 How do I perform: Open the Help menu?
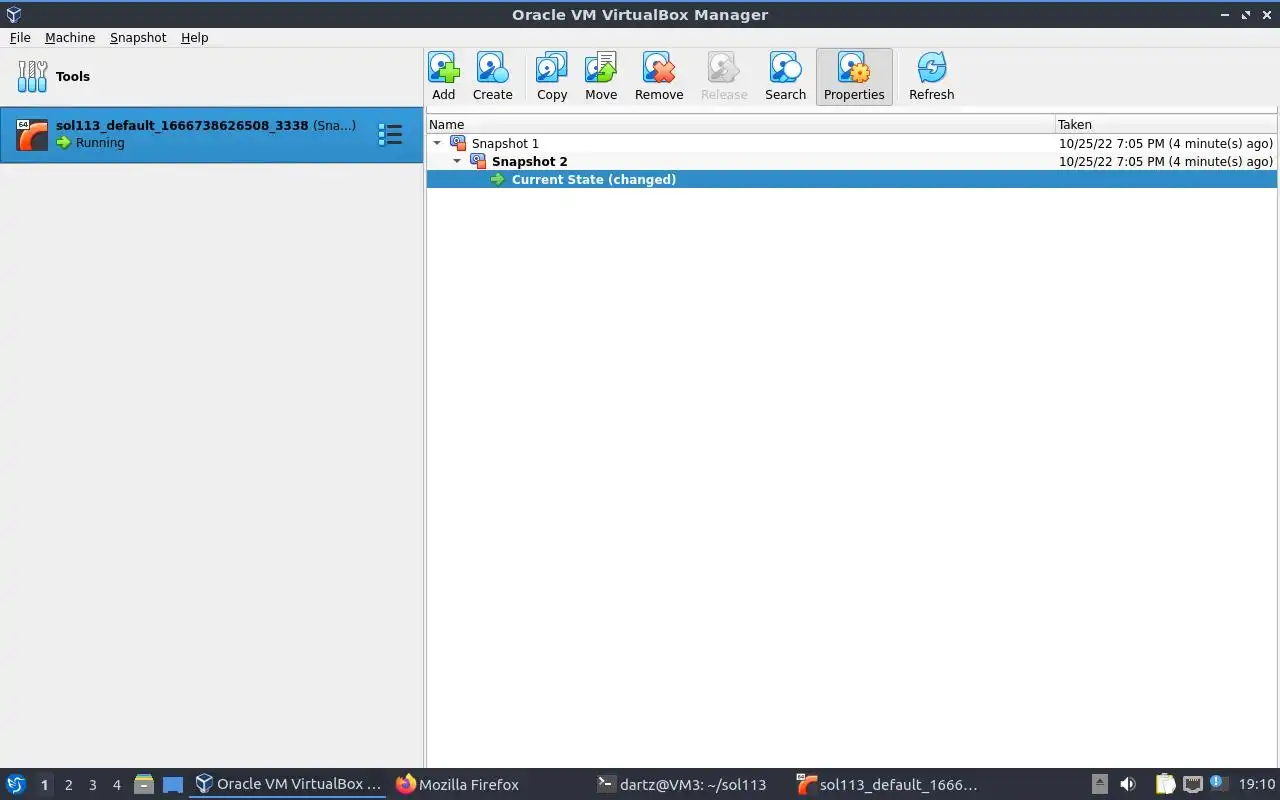(x=194, y=37)
